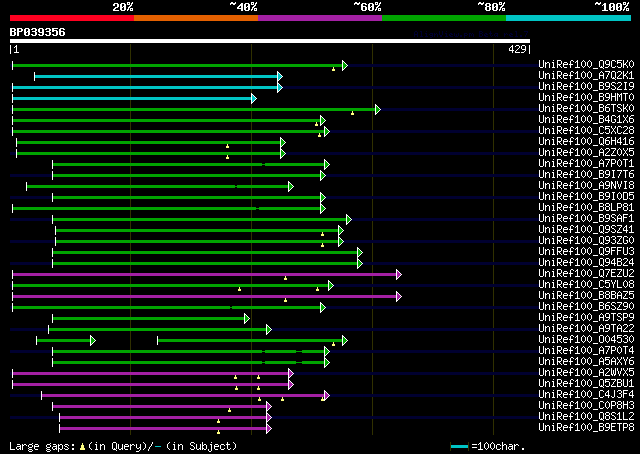
Task: Select the UniRef100_A5AXY6 label
Action: point(586,362)
